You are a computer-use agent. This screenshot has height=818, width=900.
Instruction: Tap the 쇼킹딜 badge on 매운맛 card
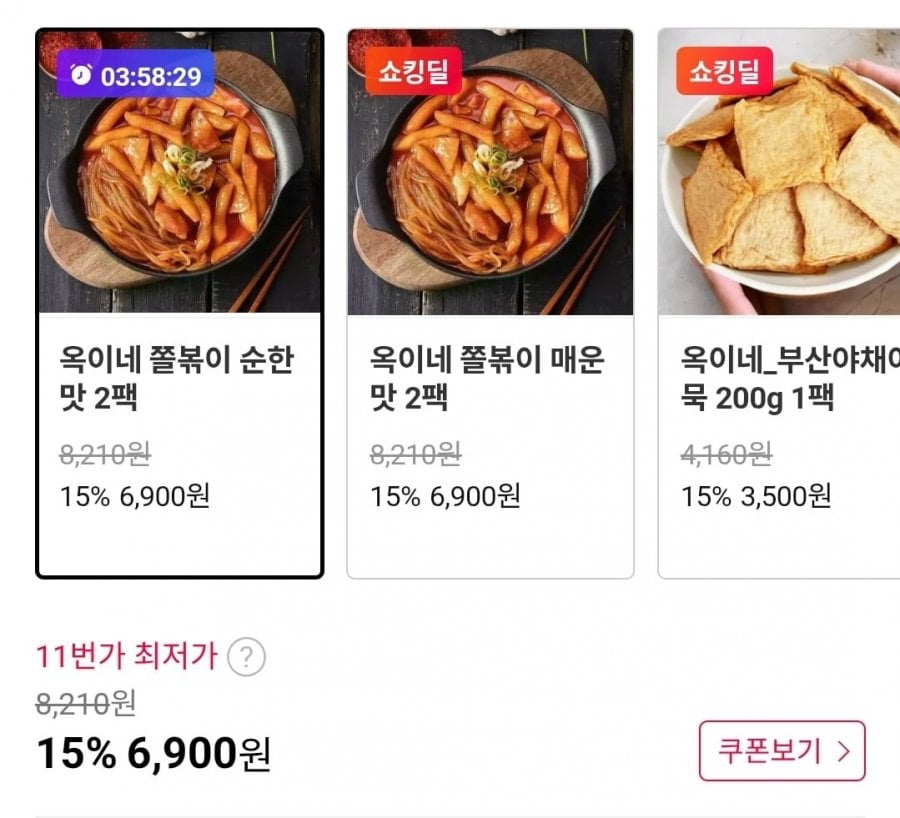point(414,72)
